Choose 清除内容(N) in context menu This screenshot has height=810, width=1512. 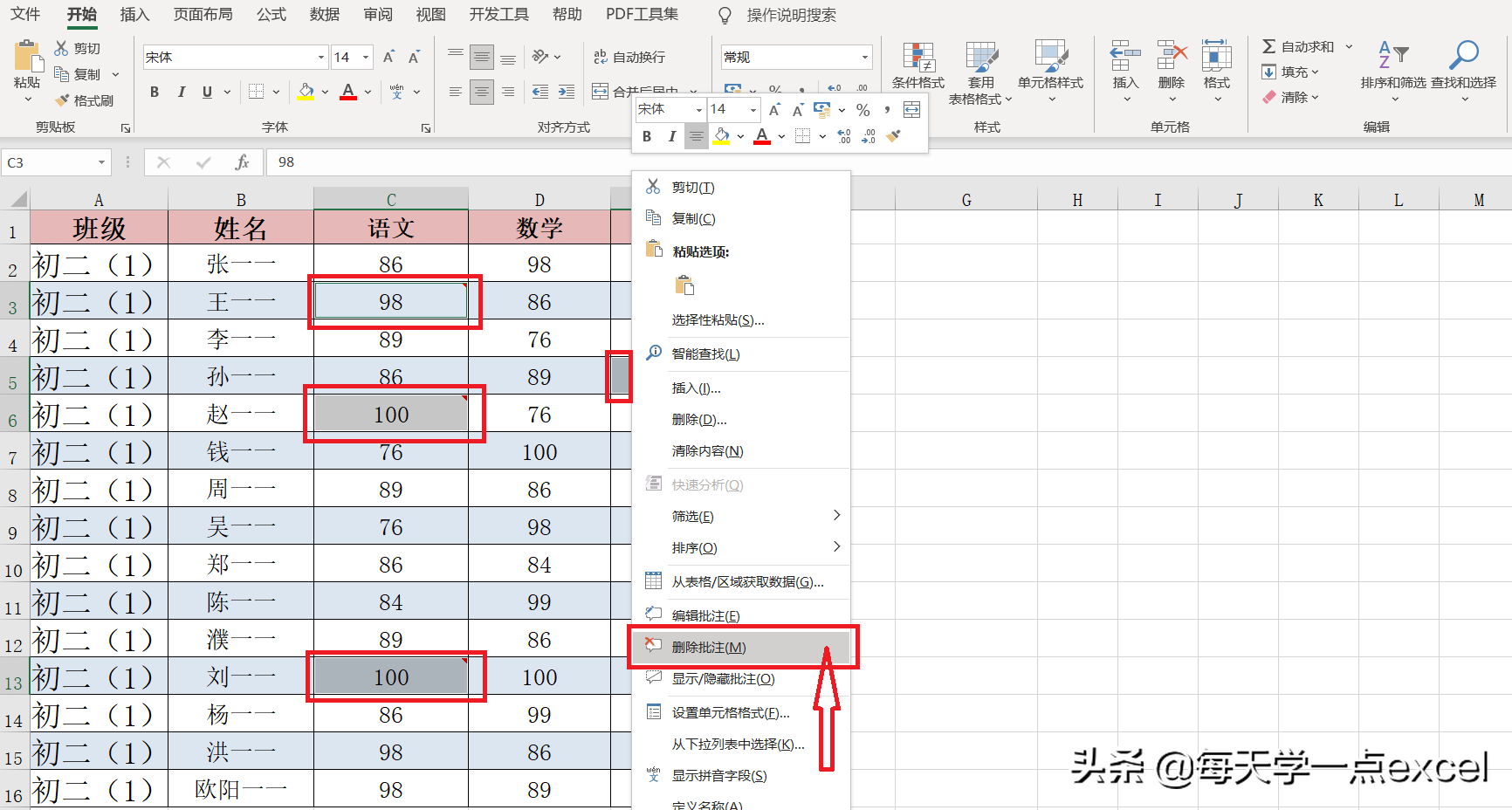pos(742,451)
